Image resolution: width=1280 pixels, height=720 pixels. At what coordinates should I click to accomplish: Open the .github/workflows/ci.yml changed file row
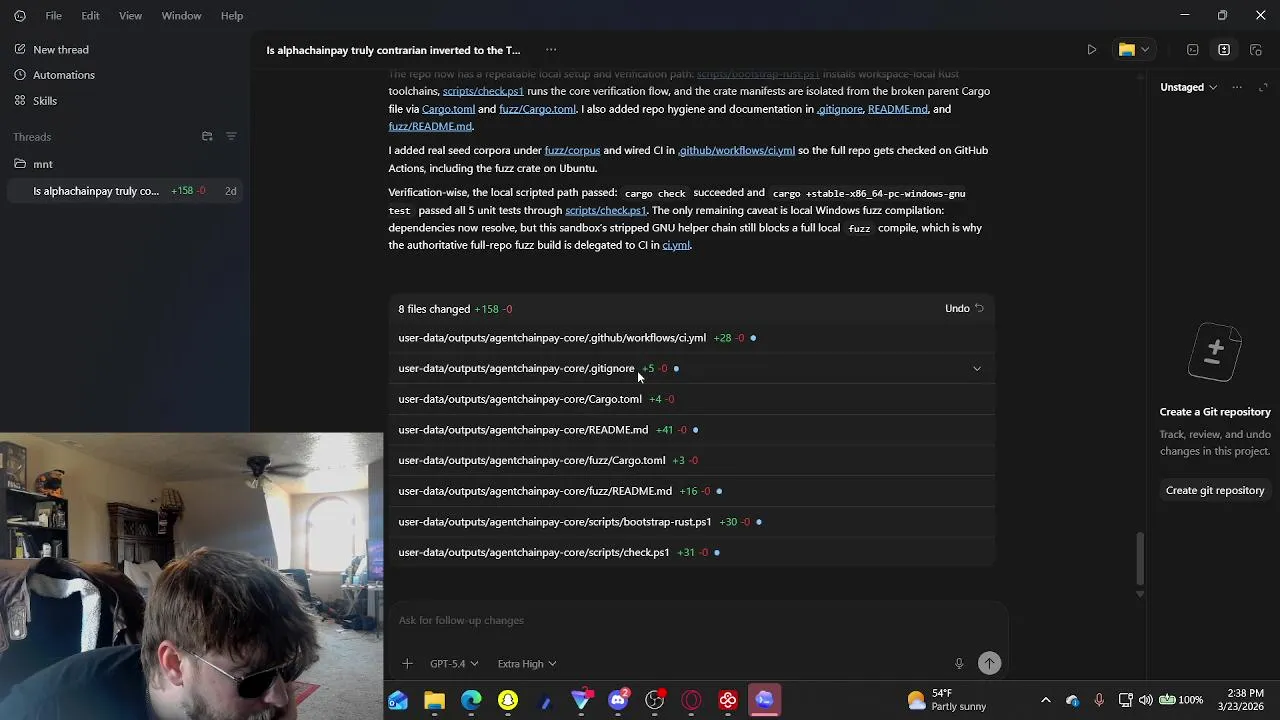pos(692,338)
